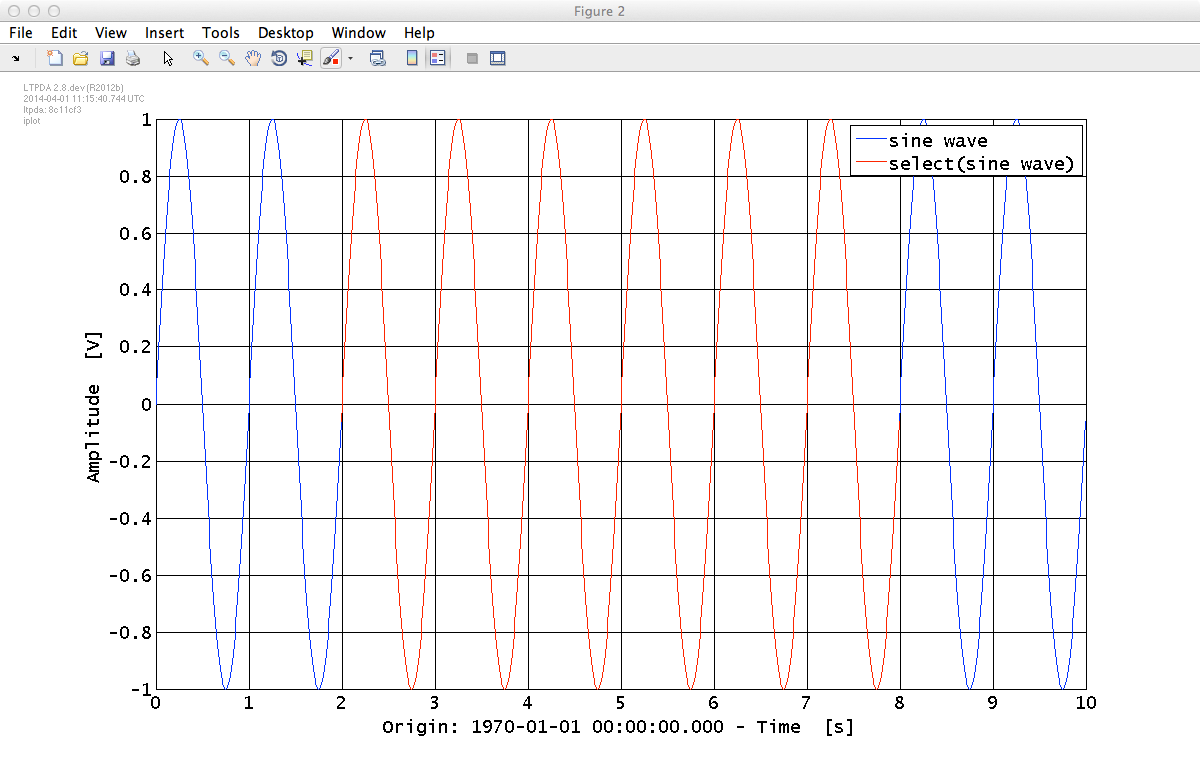Click the x-axis tick label '3'
This screenshot has width=1200, height=773.
pos(435,703)
